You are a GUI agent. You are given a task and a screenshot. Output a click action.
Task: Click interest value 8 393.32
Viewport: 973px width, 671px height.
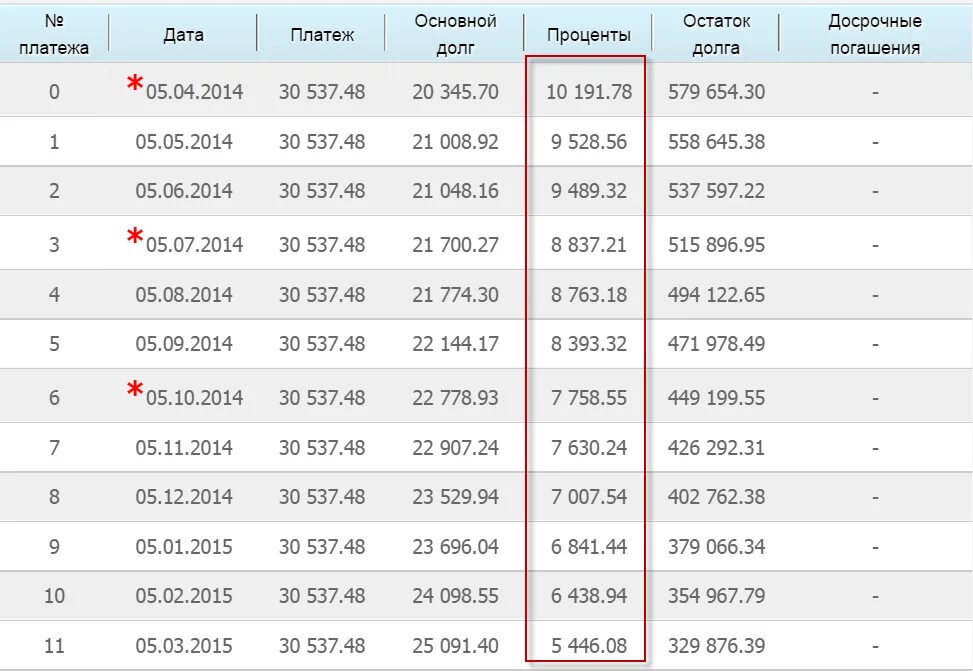click(x=589, y=343)
